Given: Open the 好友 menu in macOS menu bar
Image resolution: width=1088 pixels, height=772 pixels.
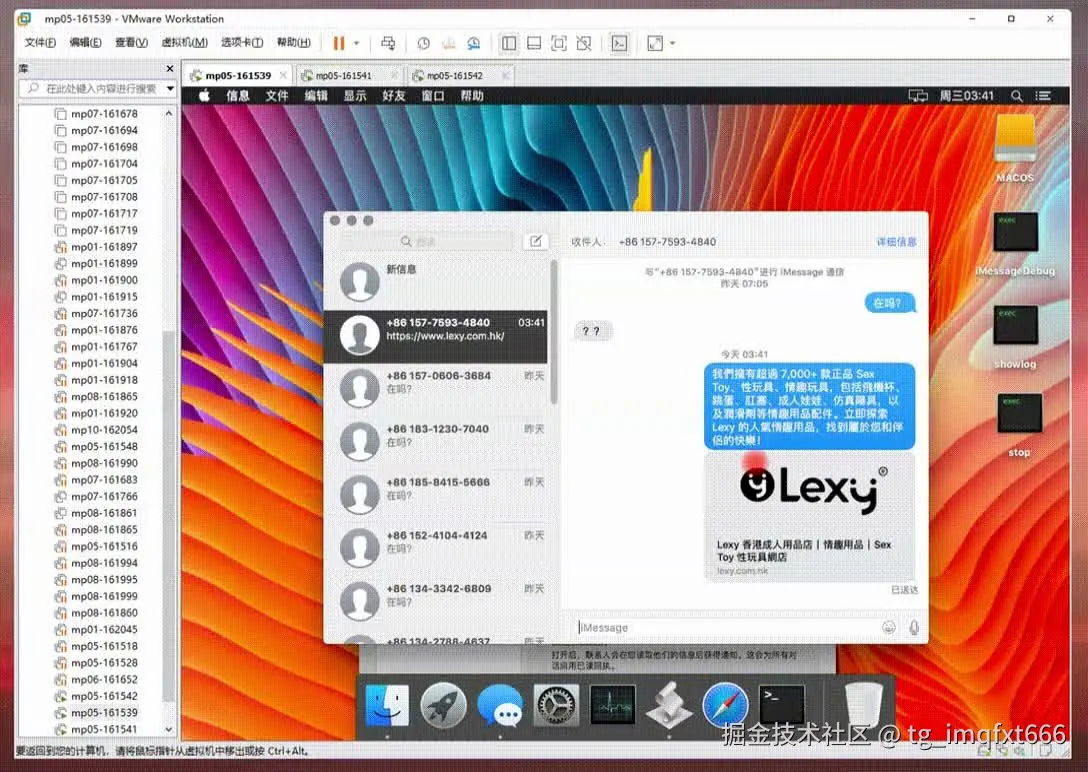Looking at the screenshot, I should (393, 96).
